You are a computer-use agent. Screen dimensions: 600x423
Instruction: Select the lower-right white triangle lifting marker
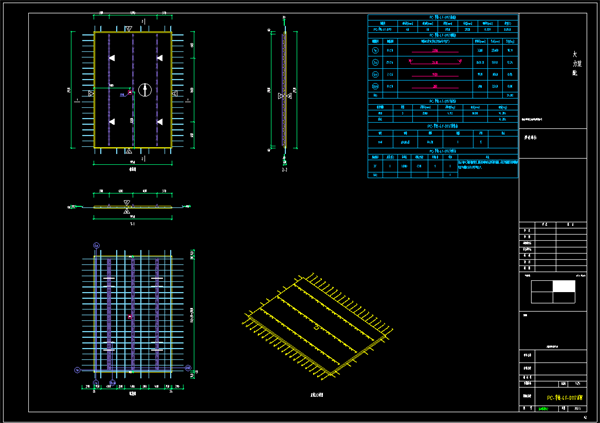(160, 122)
